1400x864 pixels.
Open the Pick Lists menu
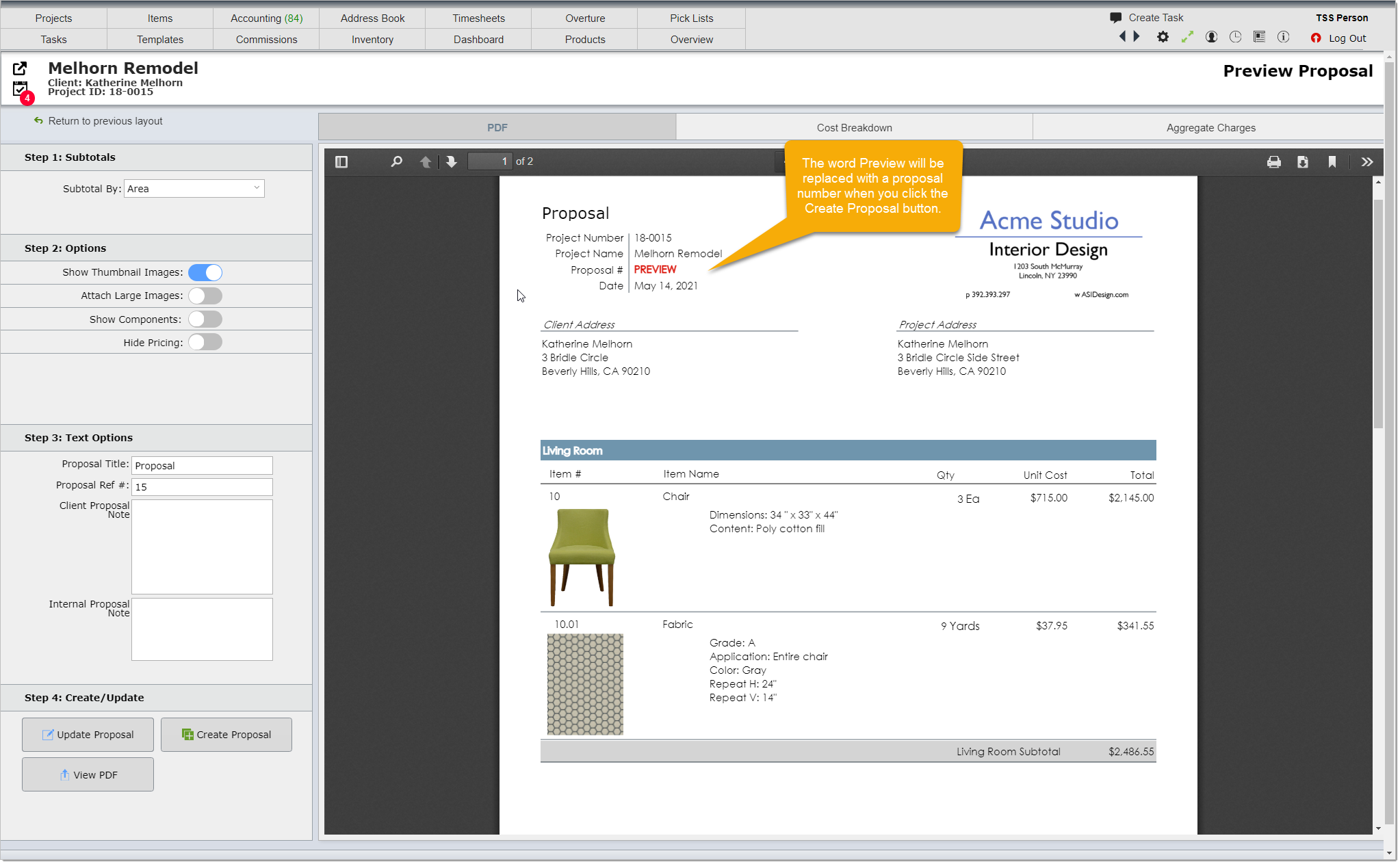coord(691,18)
